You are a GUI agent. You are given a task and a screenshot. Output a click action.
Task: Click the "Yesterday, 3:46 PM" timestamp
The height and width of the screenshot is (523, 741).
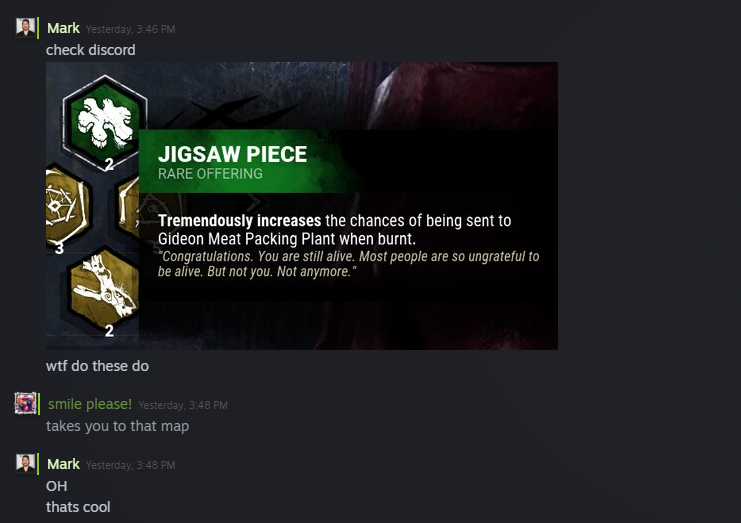coord(130,29)
